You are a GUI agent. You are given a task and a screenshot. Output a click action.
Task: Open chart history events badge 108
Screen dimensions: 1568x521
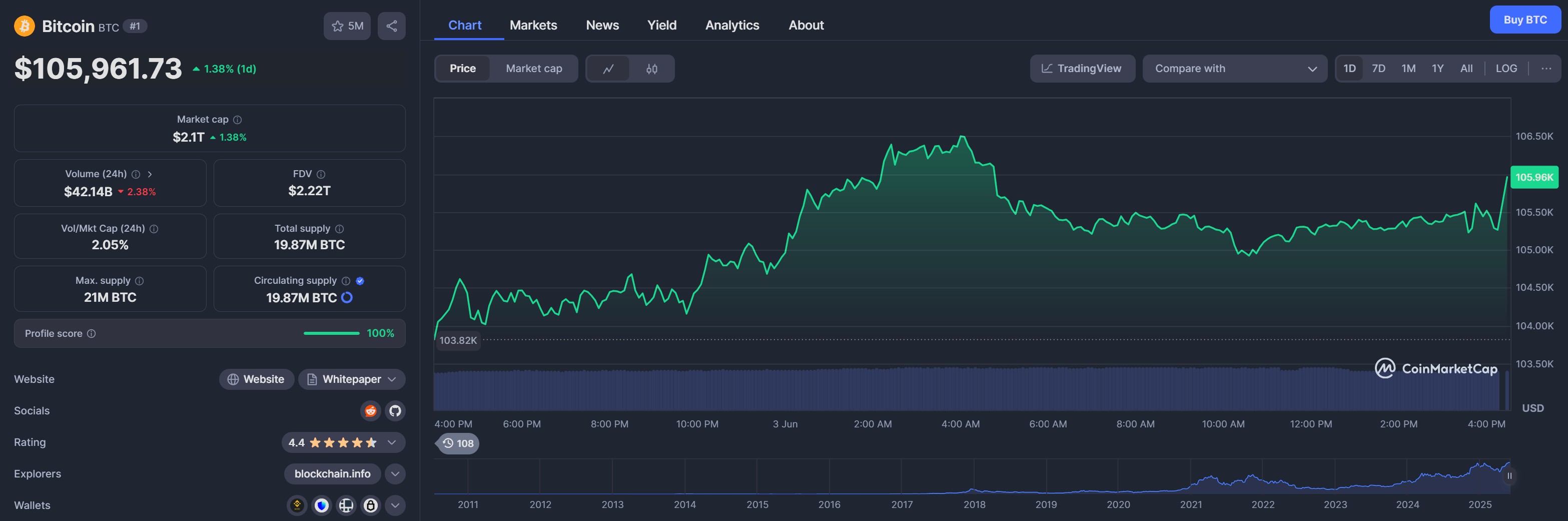pos(458,444)
